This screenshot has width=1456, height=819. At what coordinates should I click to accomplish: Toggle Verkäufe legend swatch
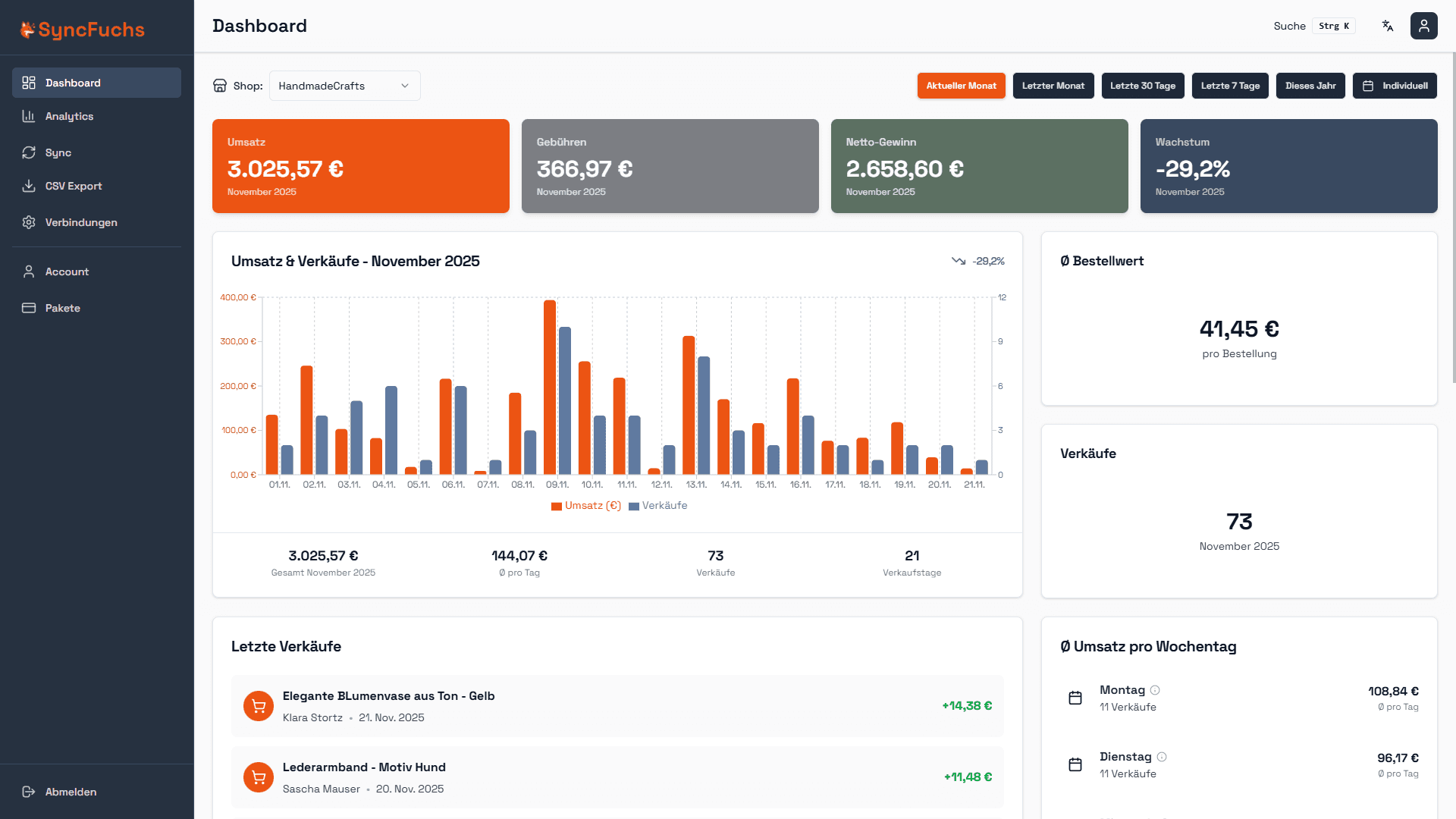(x=634, y=506)
